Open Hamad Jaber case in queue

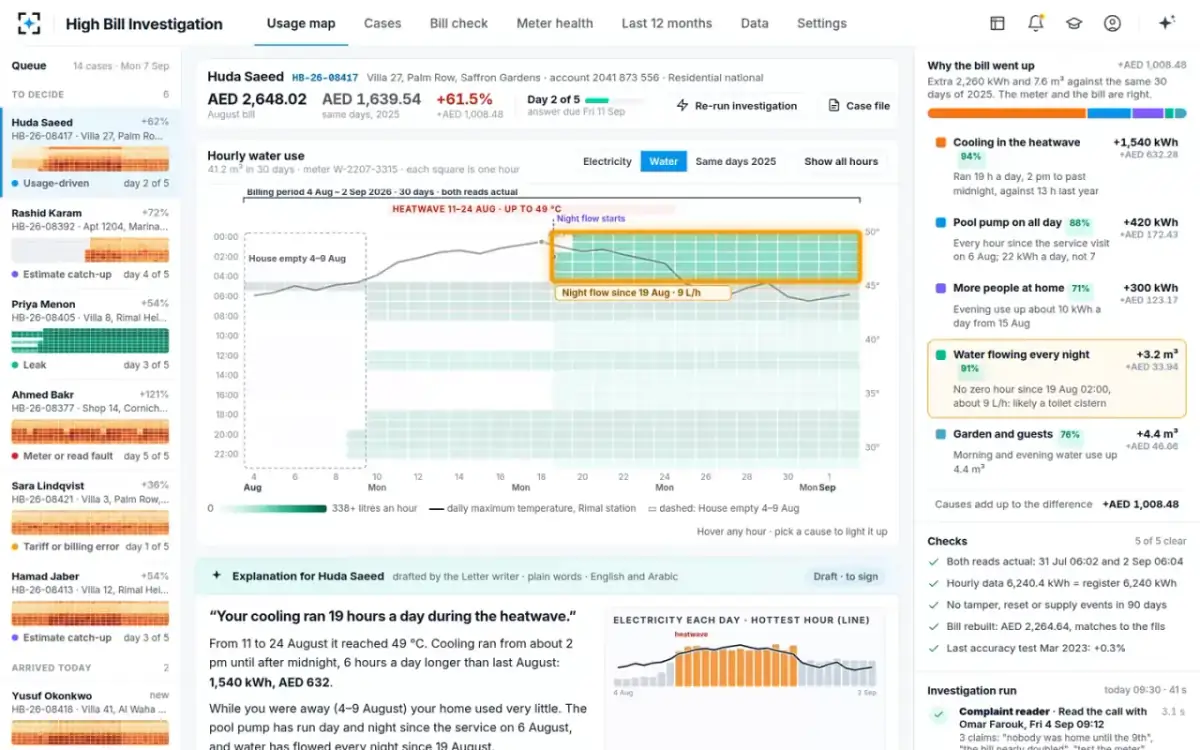tap(90, 607)
